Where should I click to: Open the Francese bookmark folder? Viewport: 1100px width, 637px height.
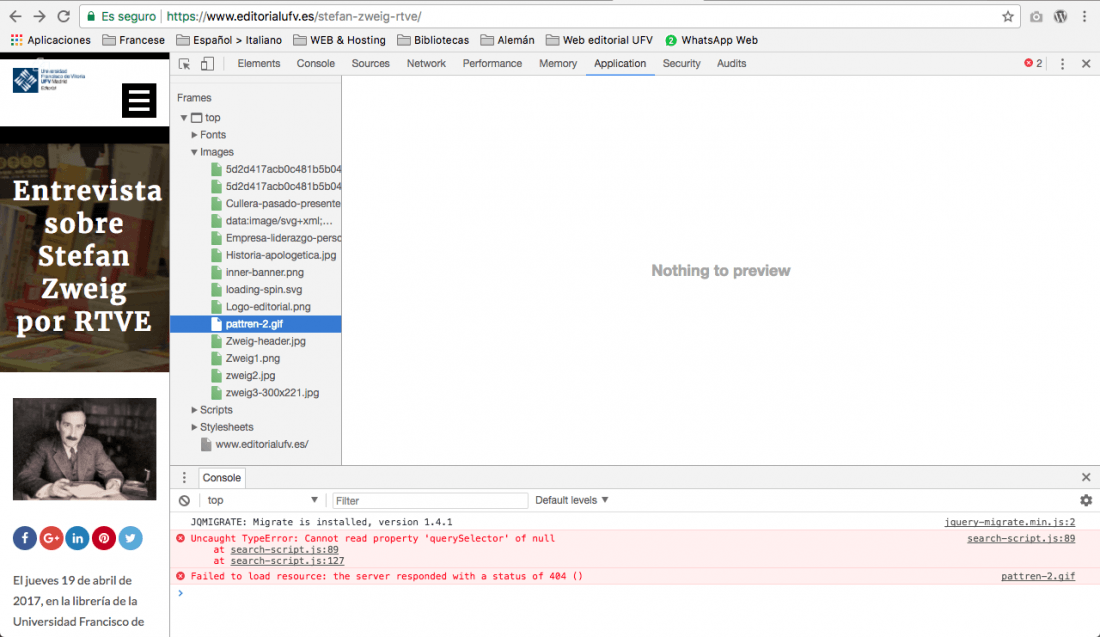tap(133, 40)
